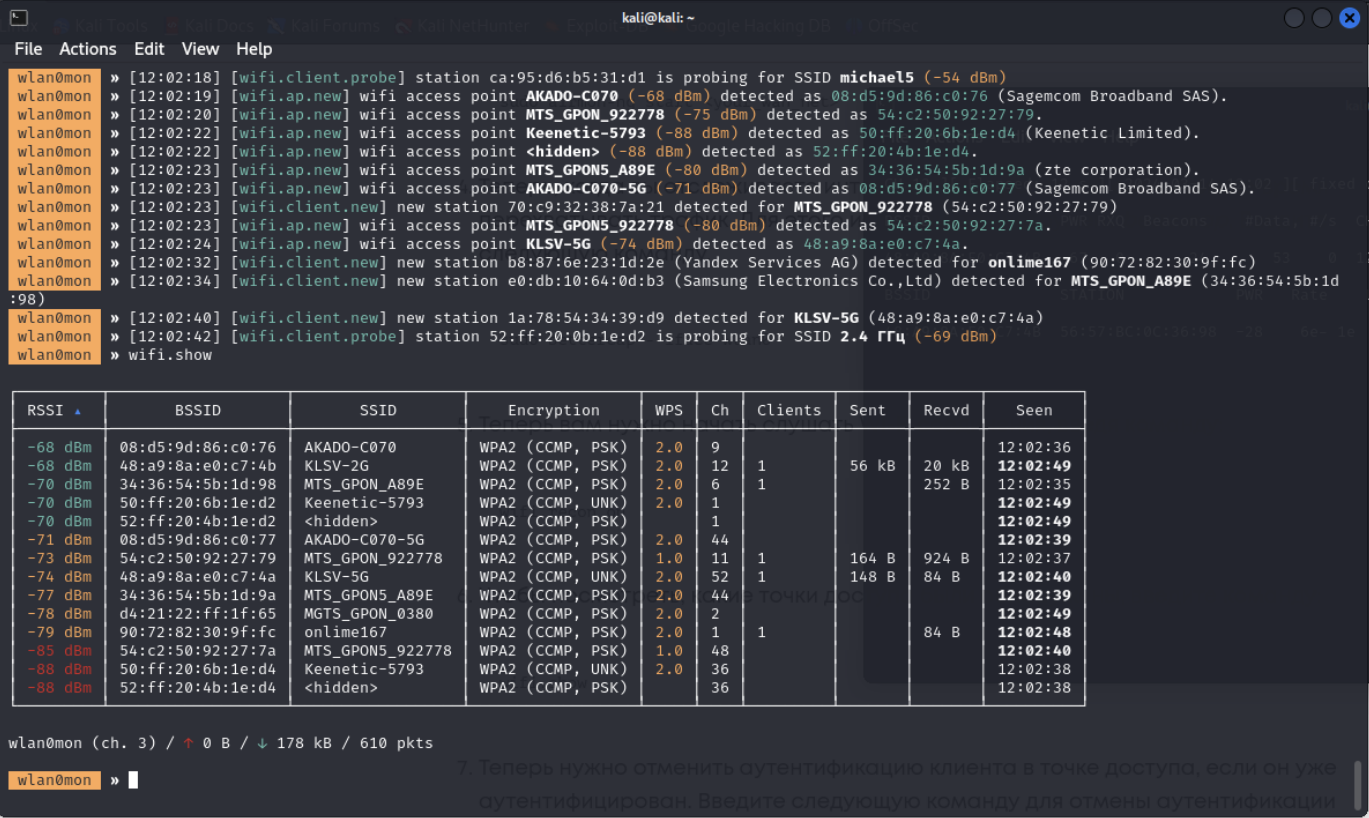
Task: Click the onlime167 SSID in the table
Action: click(345, 632)
